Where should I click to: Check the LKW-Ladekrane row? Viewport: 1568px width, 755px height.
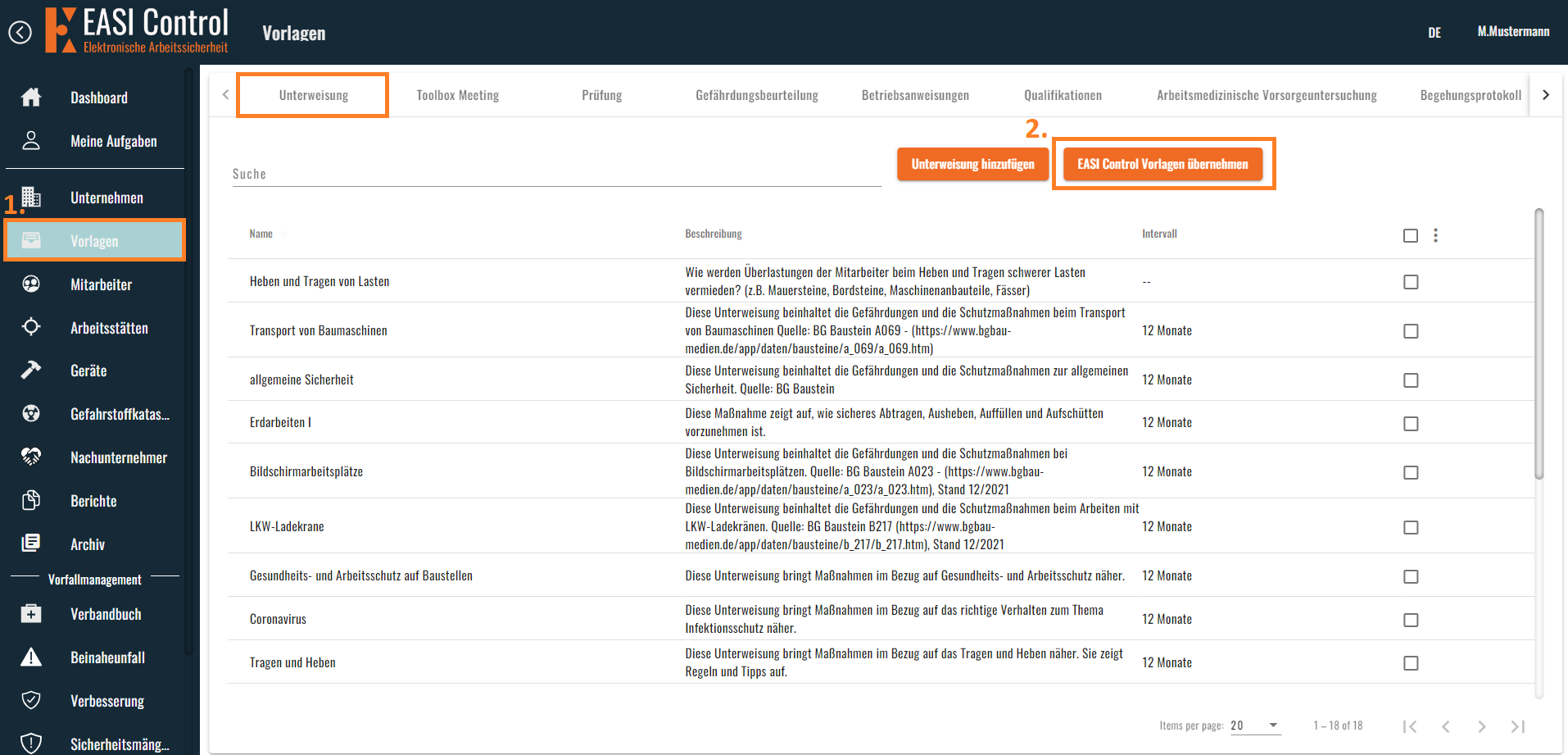click(1411, 528)
